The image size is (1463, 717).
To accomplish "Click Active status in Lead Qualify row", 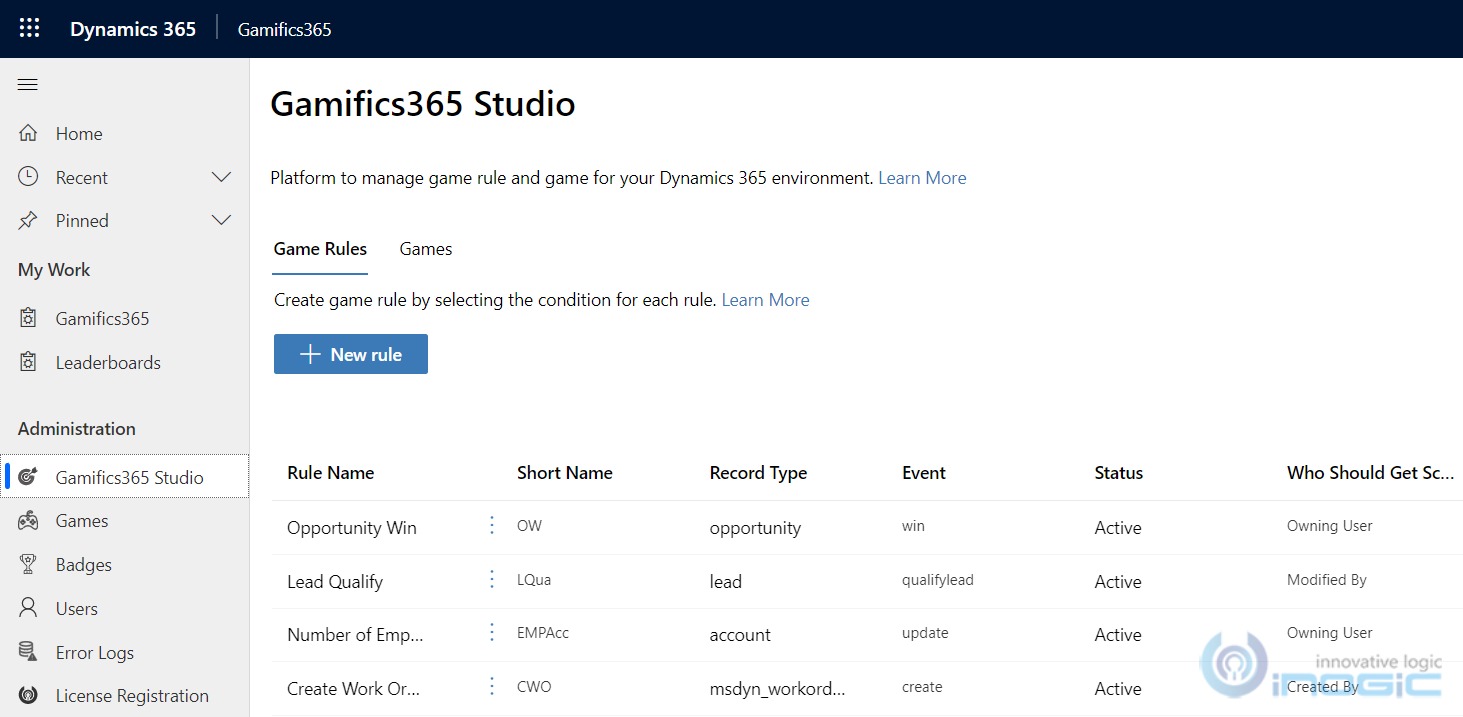I will [1118, 582].
